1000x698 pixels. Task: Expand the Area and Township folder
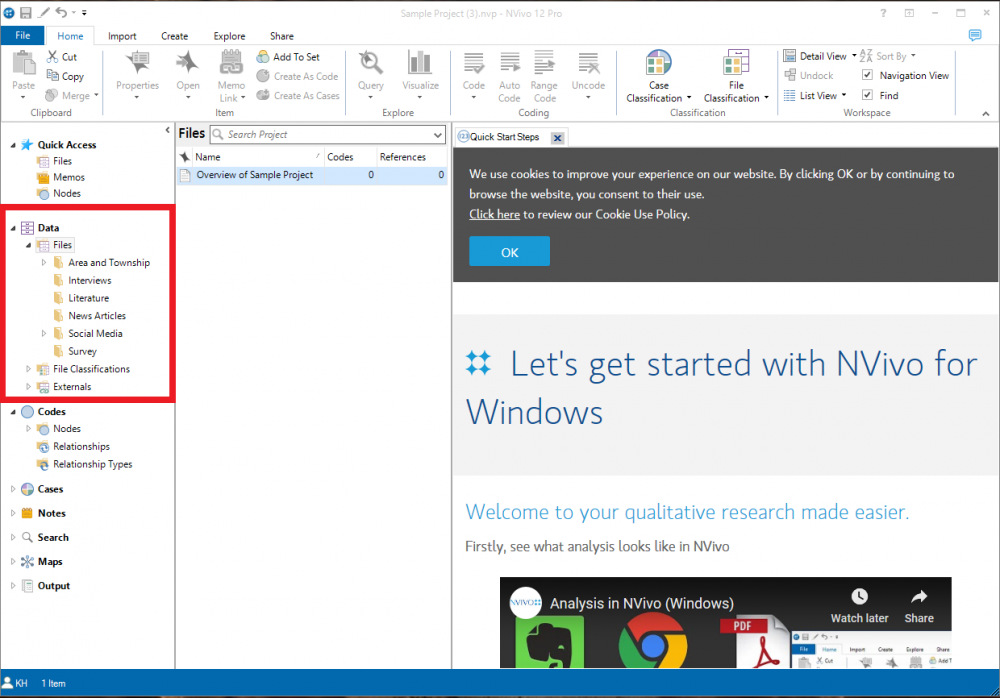(x=43, y=262)
